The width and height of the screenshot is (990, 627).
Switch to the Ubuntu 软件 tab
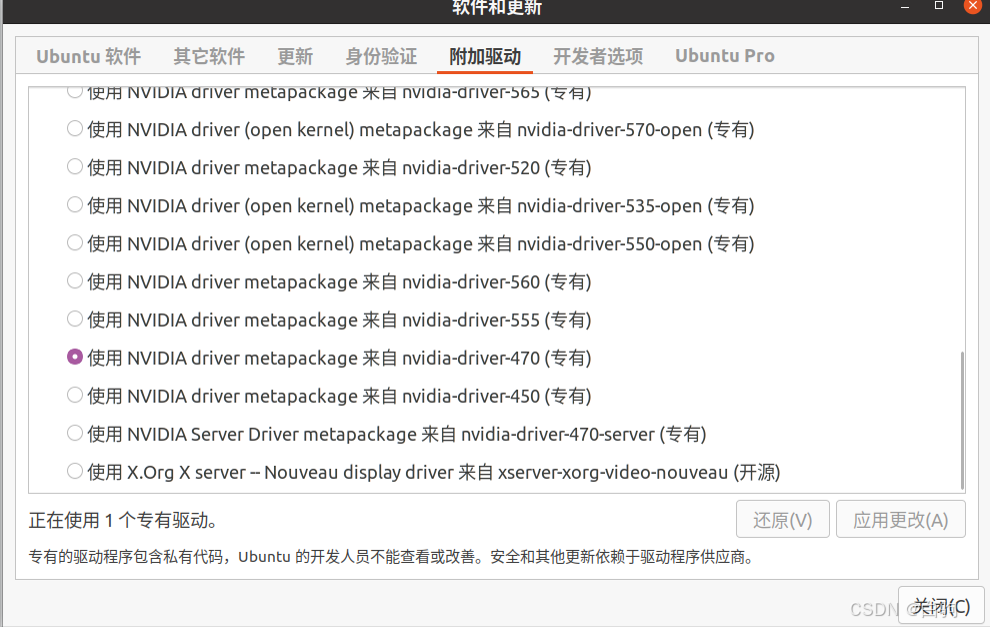[88, 56]
